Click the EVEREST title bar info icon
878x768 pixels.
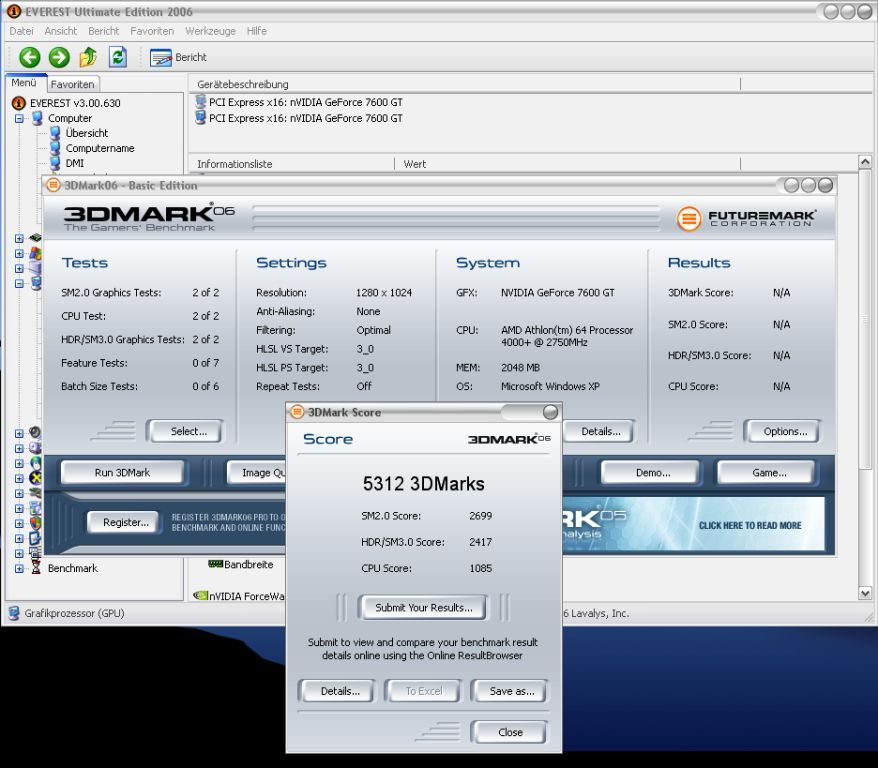click(x=13, y=11)
